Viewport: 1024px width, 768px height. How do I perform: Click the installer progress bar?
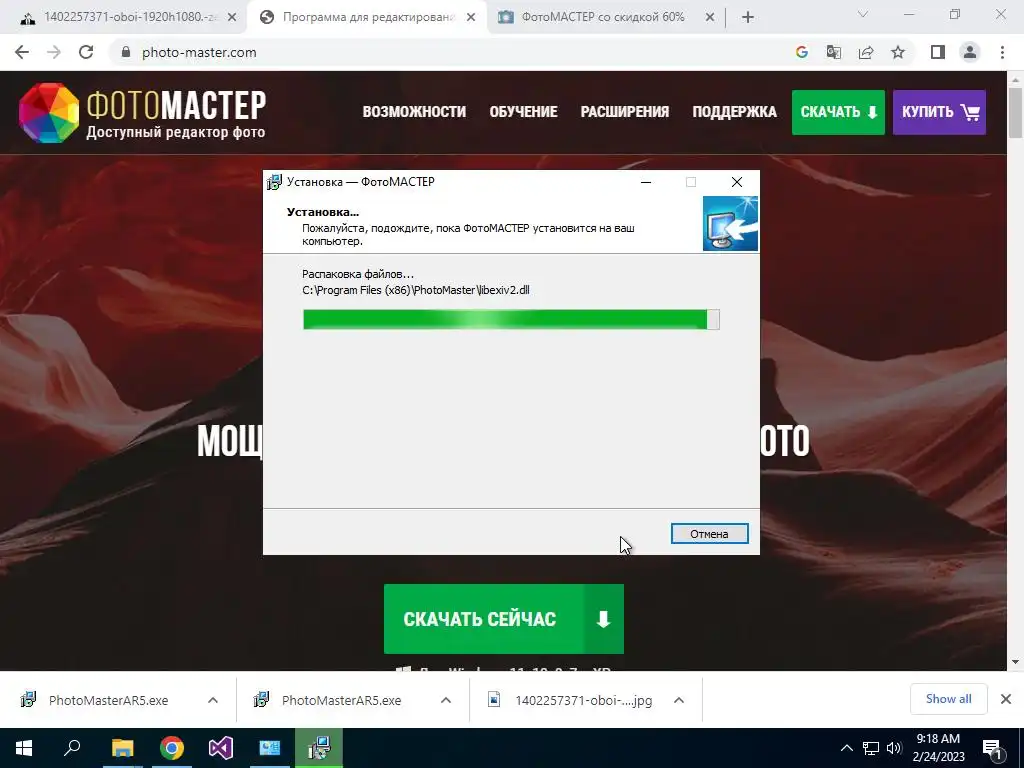pos(511,319)
